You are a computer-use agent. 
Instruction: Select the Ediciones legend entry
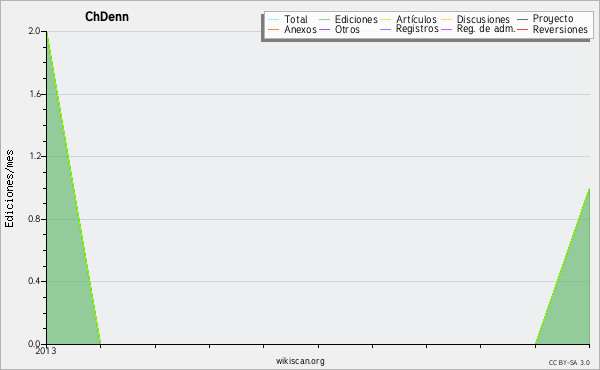point(356,19)
